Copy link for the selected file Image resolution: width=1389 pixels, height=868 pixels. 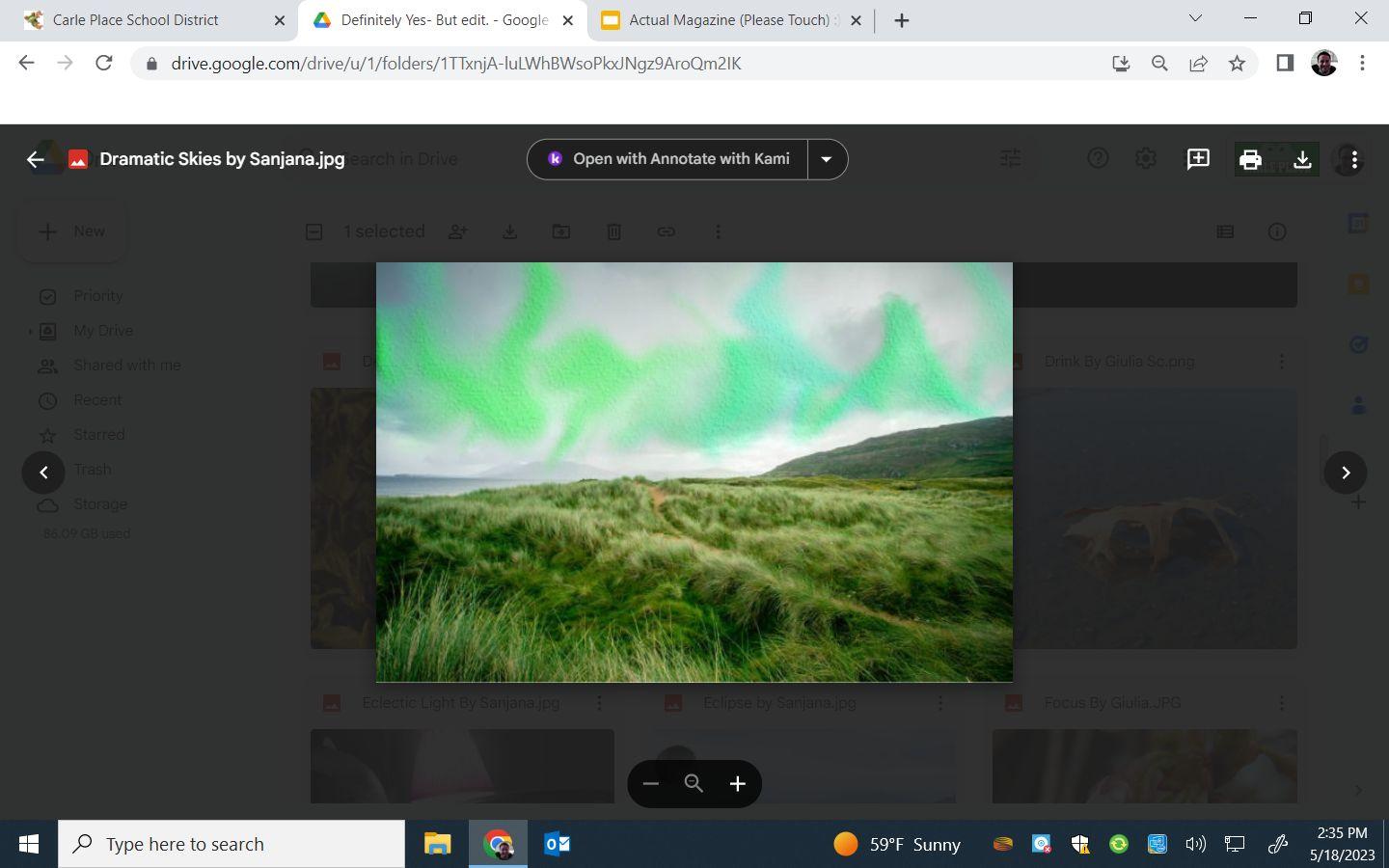click(666, 231)
